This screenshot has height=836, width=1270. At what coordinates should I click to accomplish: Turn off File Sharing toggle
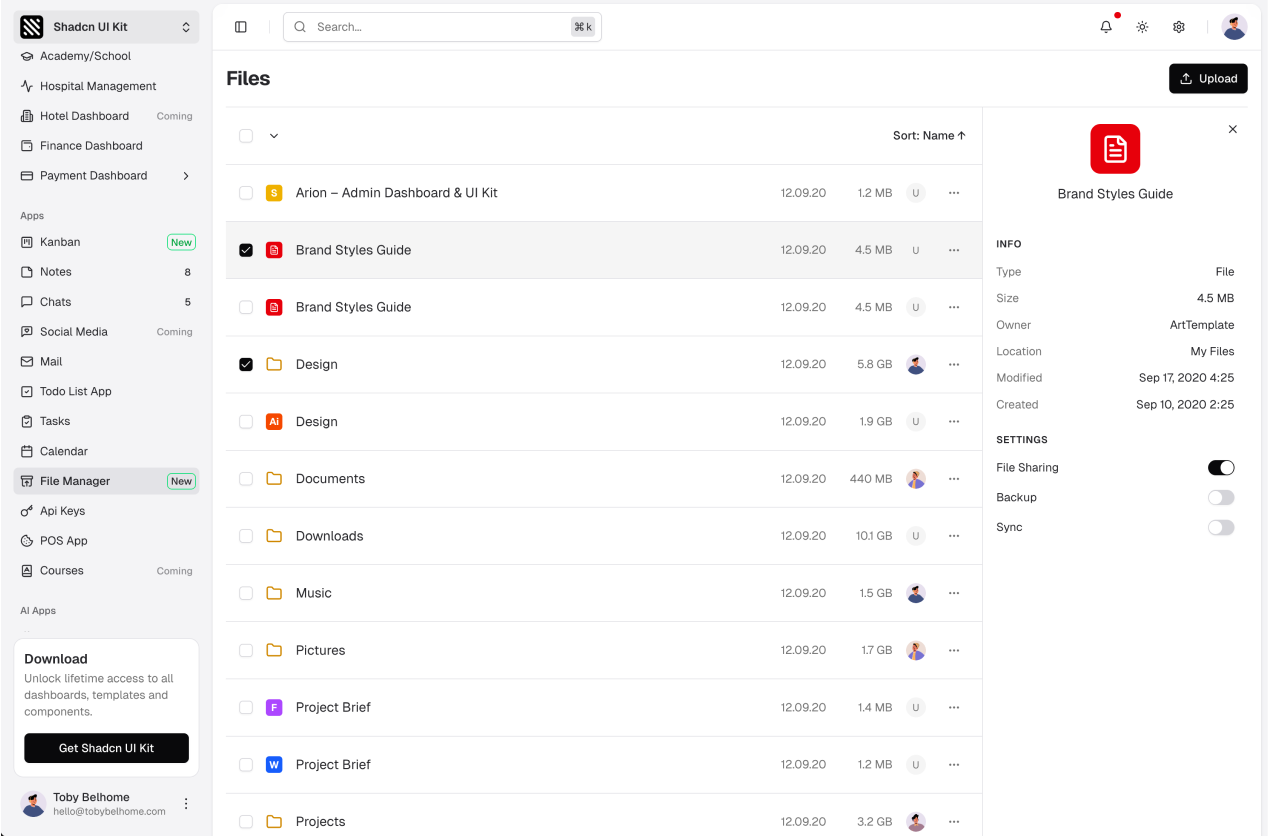tap(1221, 468)
